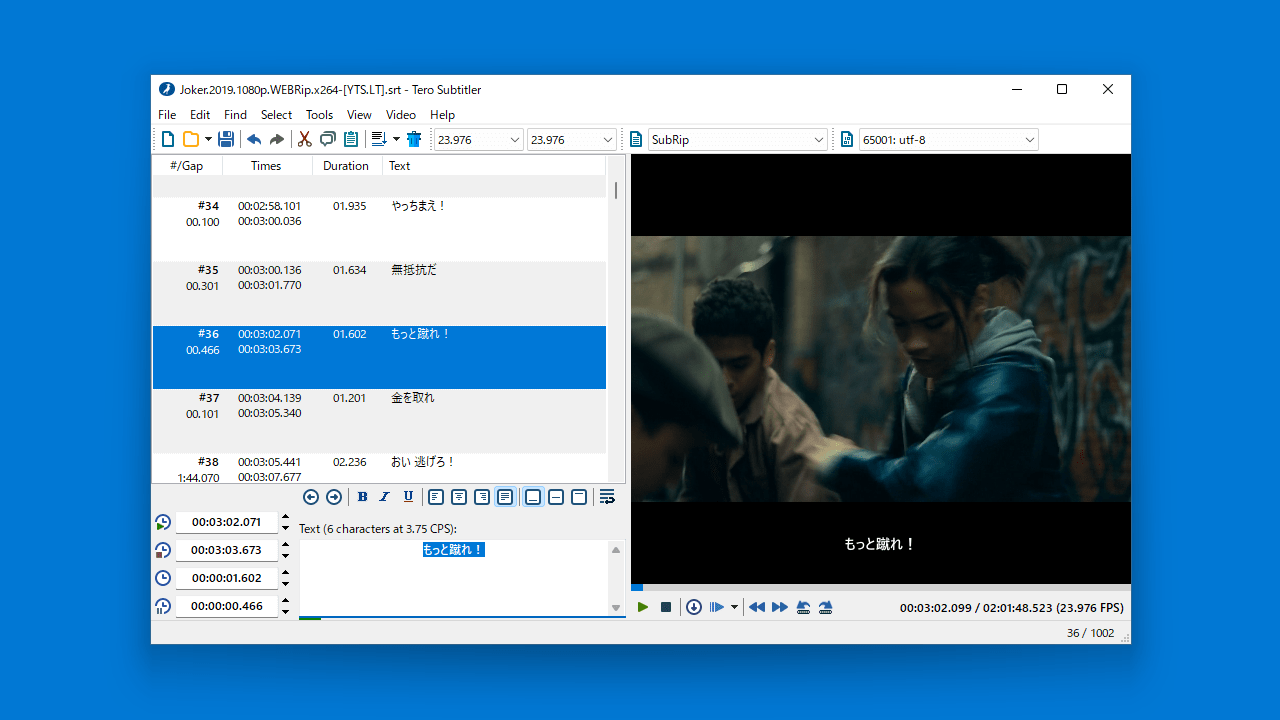Click the insert subtitle lines icon
This screenshot has height=720, width=1280.
coord(379,140)
